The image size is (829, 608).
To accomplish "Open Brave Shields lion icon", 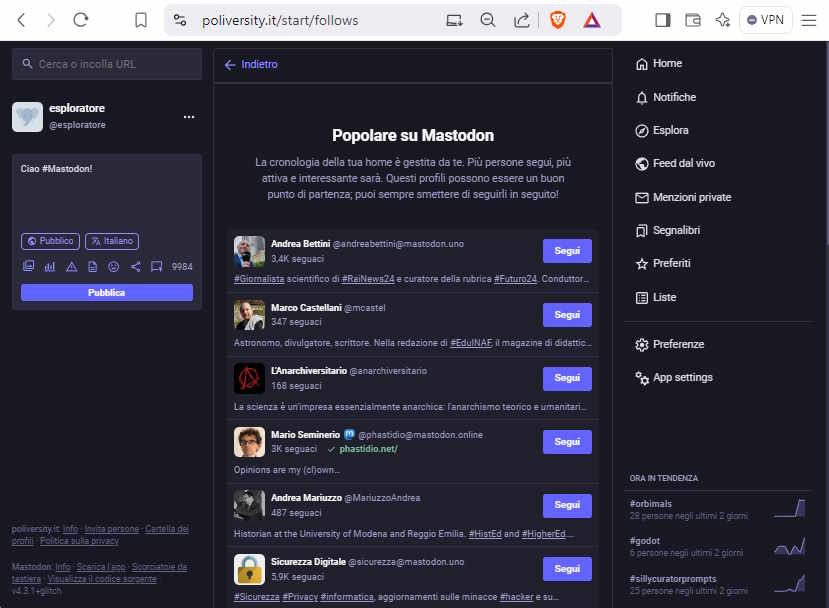I will (558, 20).
